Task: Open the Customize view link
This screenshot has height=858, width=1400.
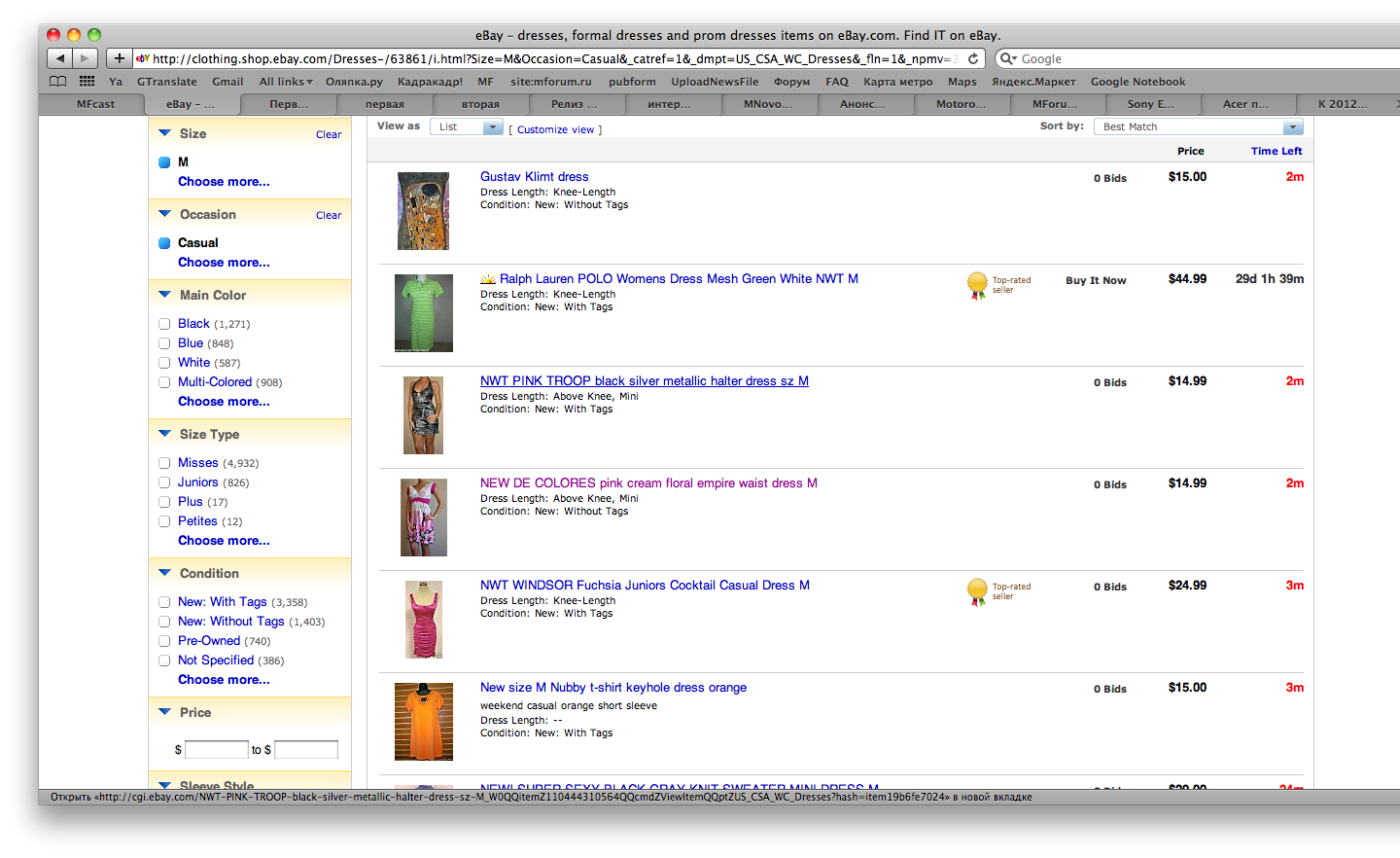Action: (x=555, y=129)
